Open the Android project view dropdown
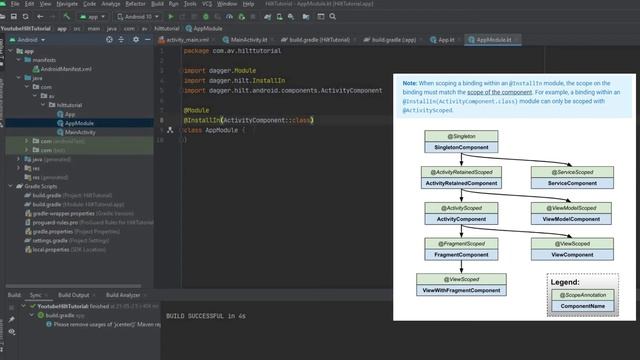The image size is (640, 360). click(x=27, y=40)
